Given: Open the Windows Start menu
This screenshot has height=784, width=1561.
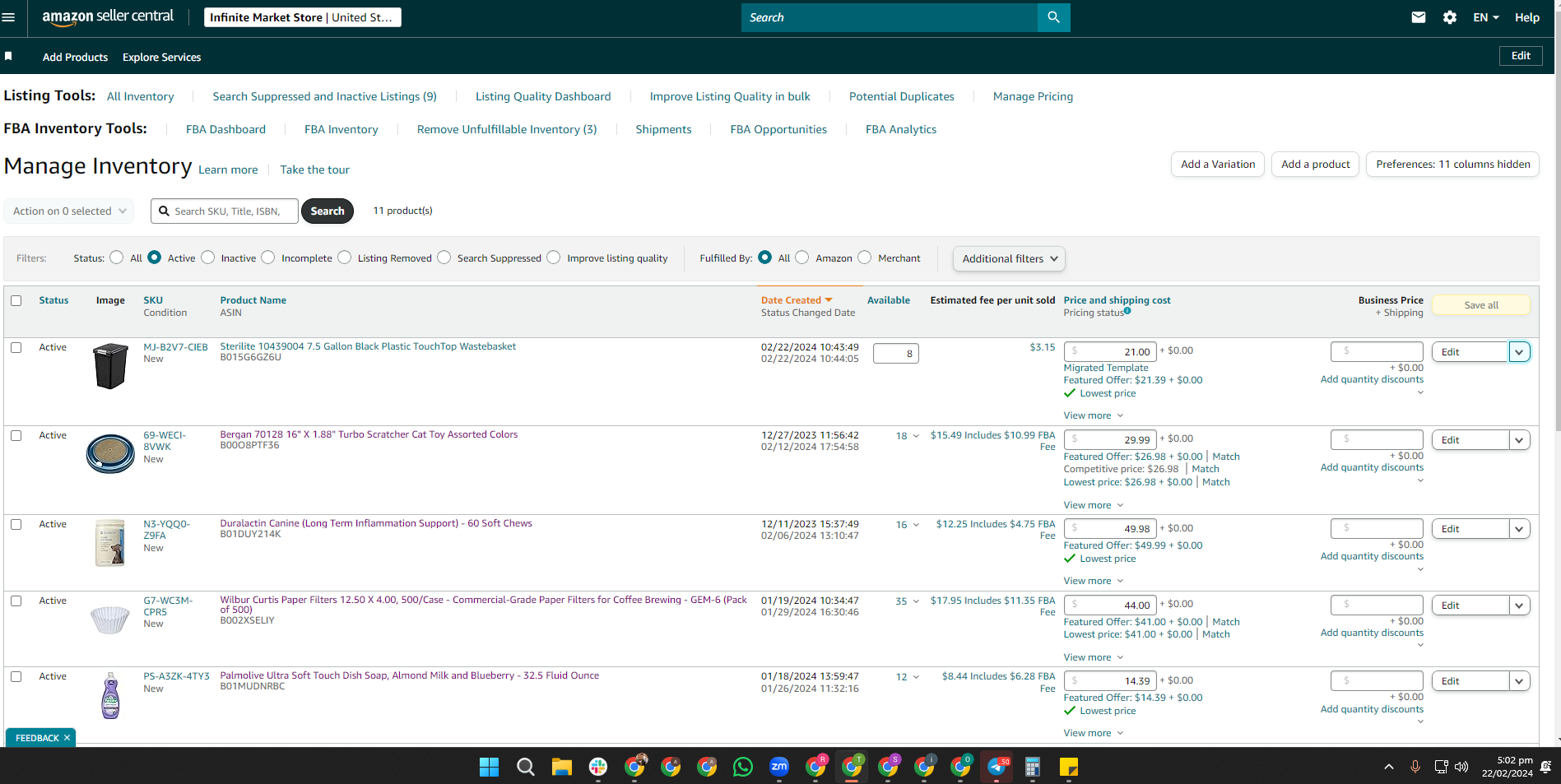Looking at the screenshot, I should pos(489,767).
